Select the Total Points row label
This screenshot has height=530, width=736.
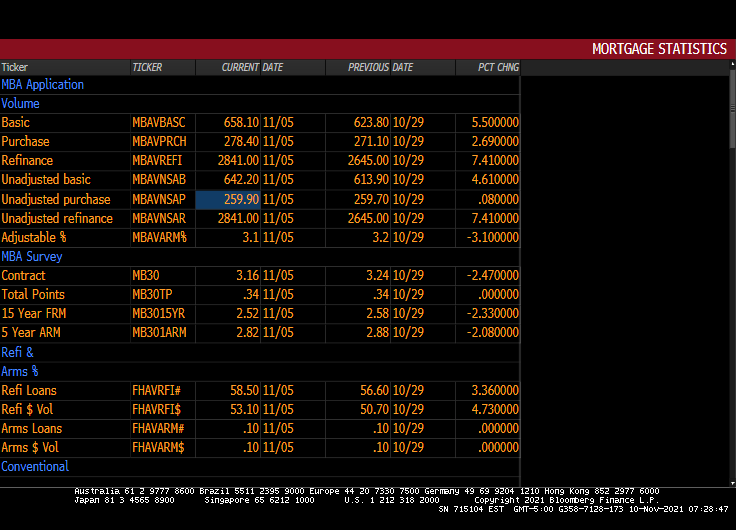coord(33,295)
